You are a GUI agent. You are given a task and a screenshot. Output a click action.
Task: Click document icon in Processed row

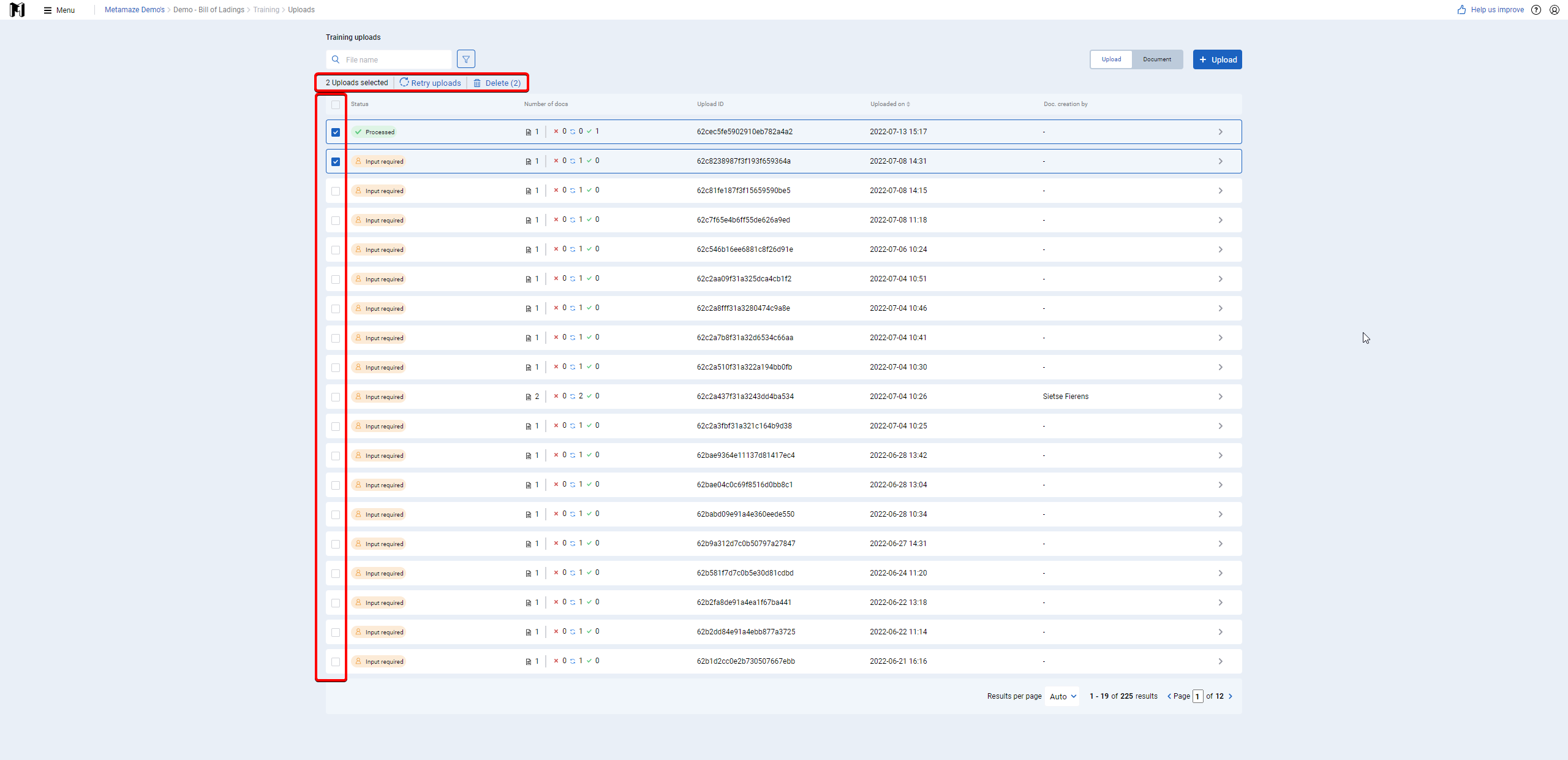point(529,132)
